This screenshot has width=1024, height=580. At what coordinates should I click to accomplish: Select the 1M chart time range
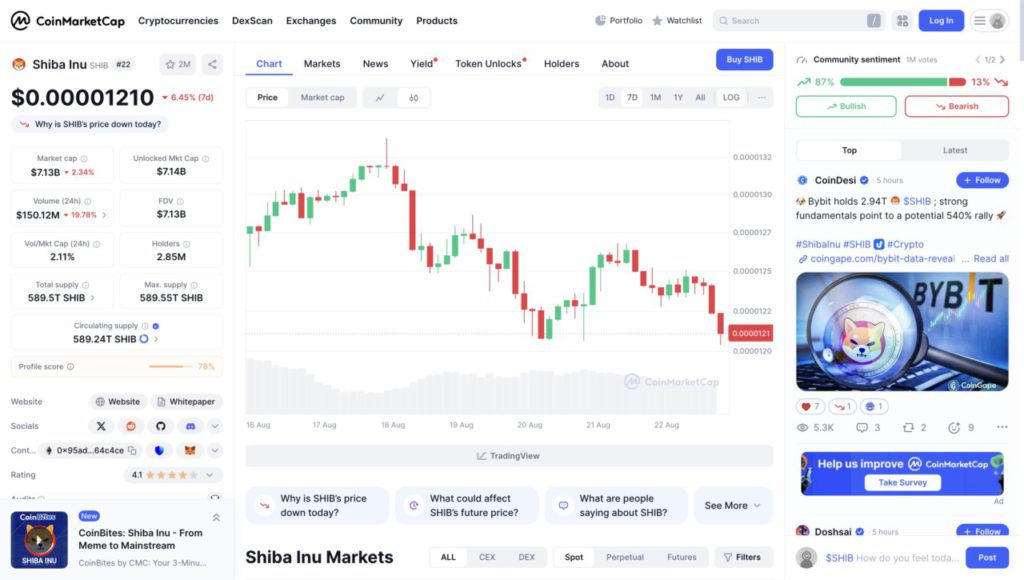click(x=655, y=98)
